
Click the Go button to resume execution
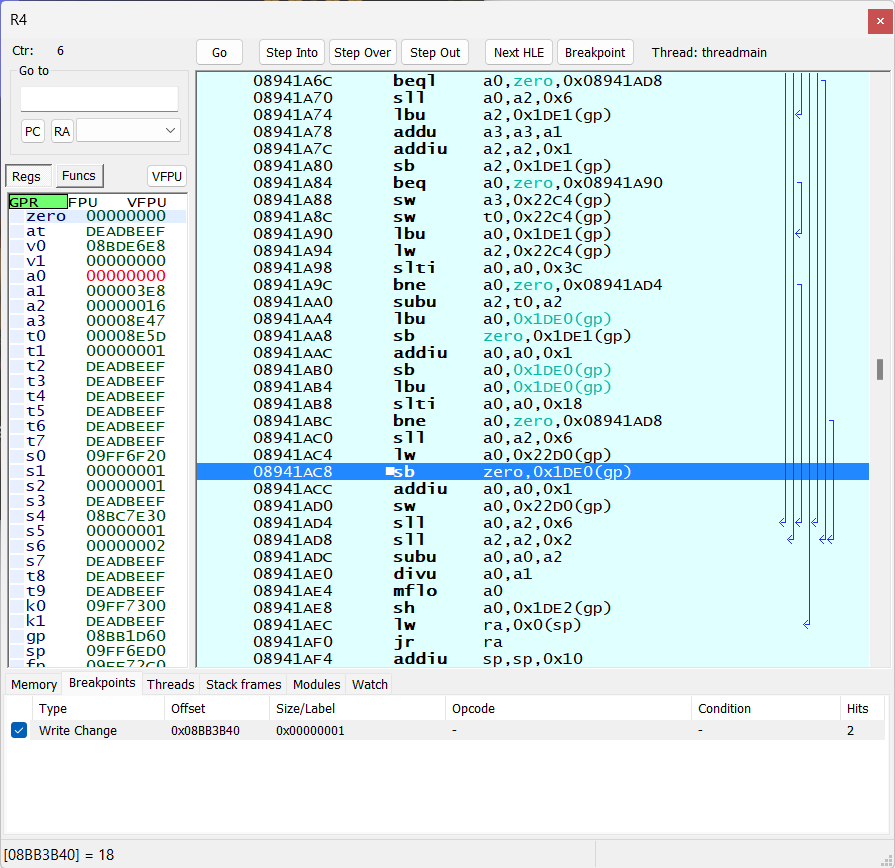(219, 53)
